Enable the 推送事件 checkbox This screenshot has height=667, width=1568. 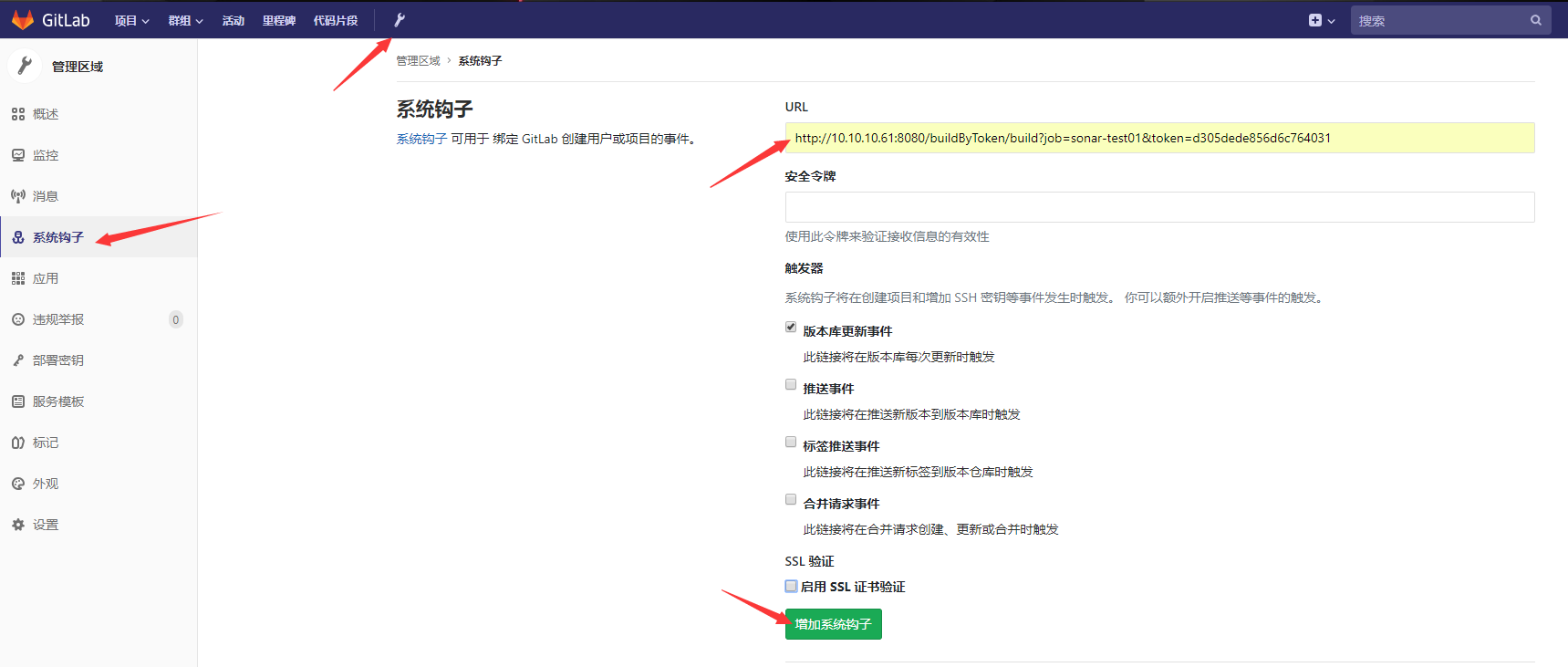791,384
